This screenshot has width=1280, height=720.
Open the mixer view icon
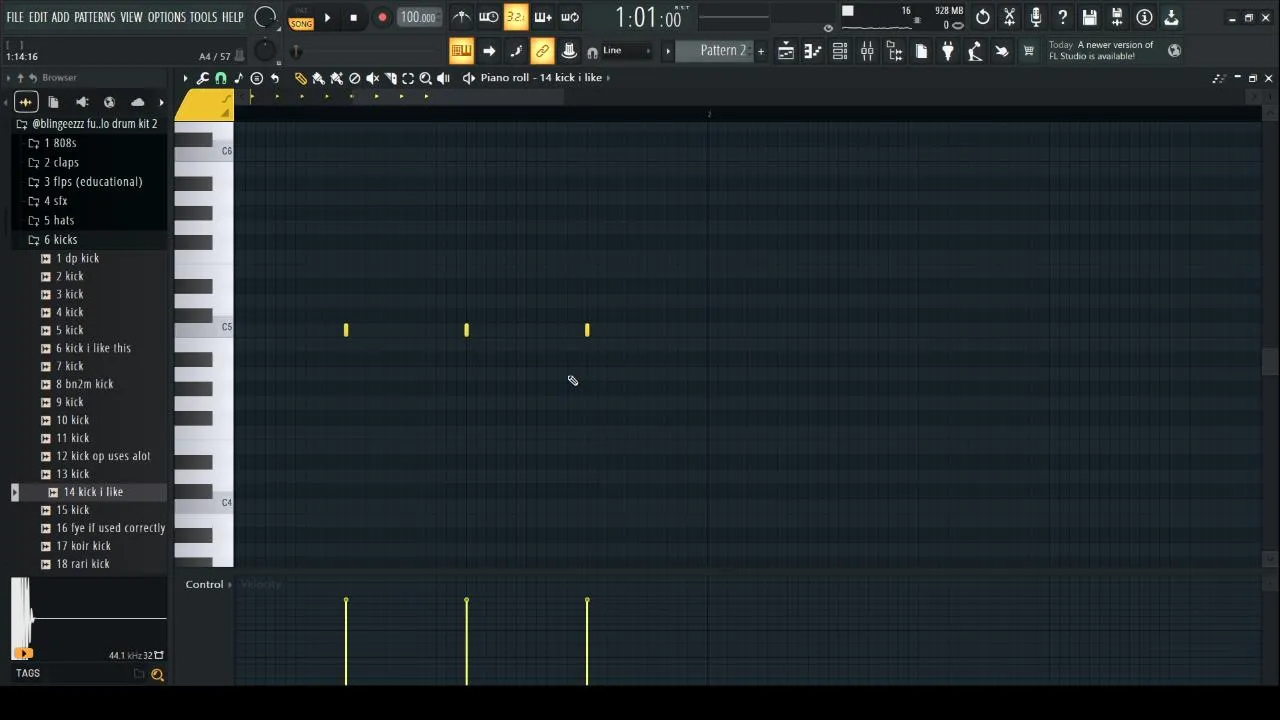pyautogui.click(x=867, y=52)
